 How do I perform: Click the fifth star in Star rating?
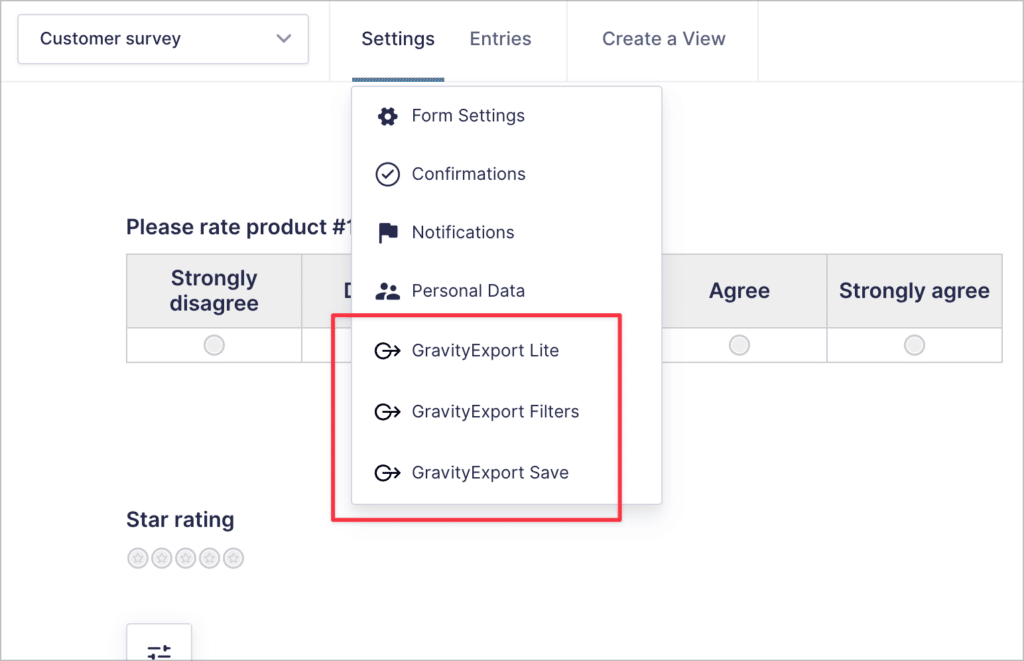[233, 558]
